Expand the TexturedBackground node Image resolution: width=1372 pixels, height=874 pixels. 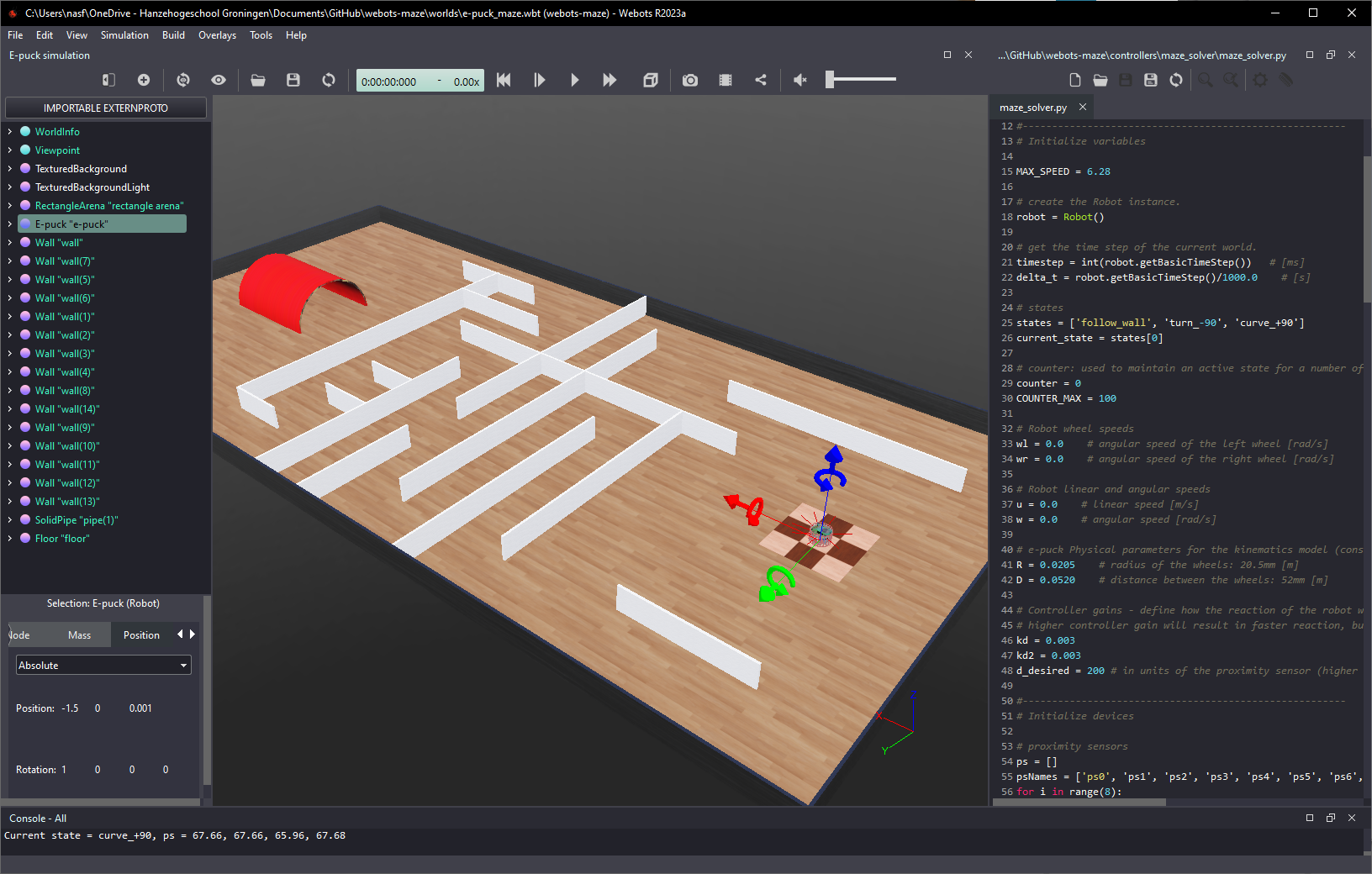[x=10, y=169]
